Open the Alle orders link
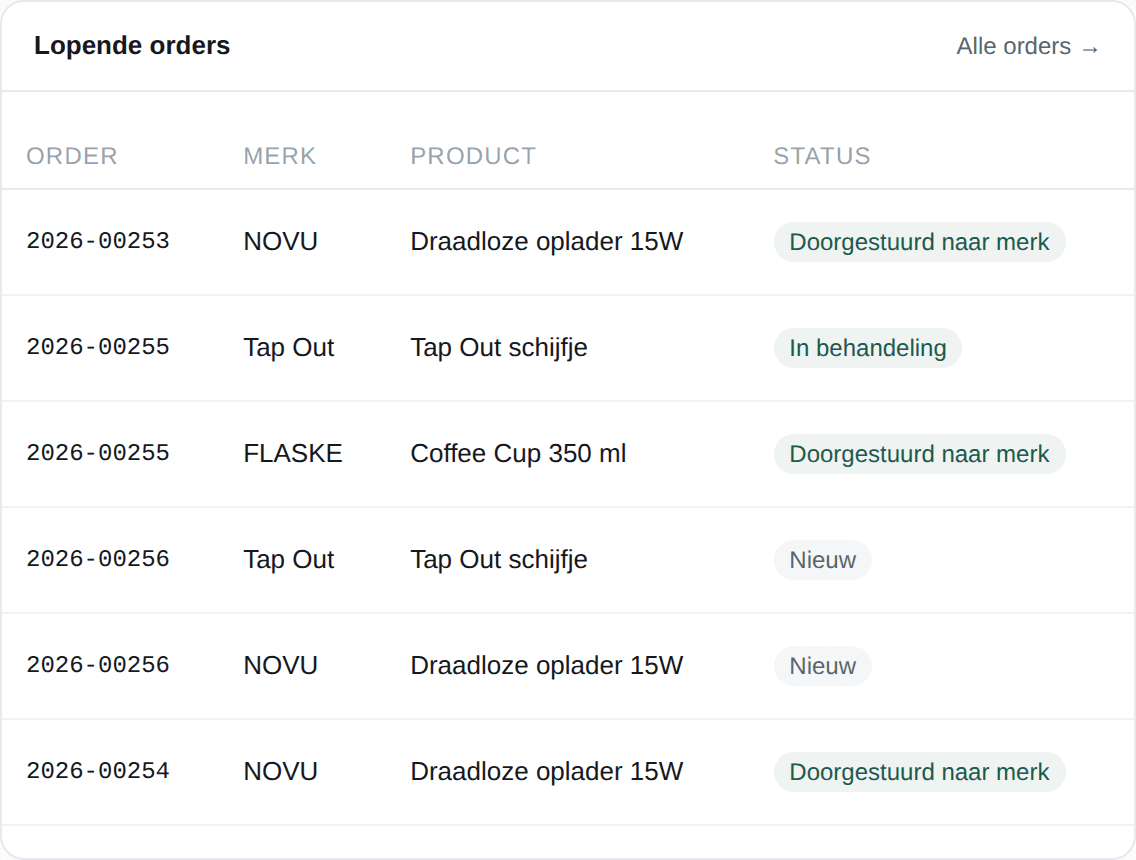Screen dimensions: 1136x860 click(1027, 46)
